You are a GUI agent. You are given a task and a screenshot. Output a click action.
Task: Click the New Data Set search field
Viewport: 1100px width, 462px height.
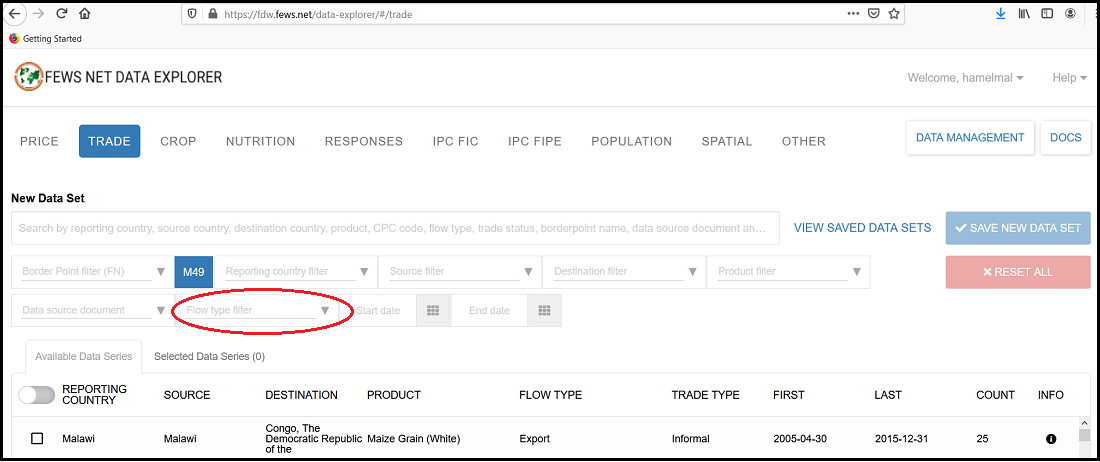[395, 228]
